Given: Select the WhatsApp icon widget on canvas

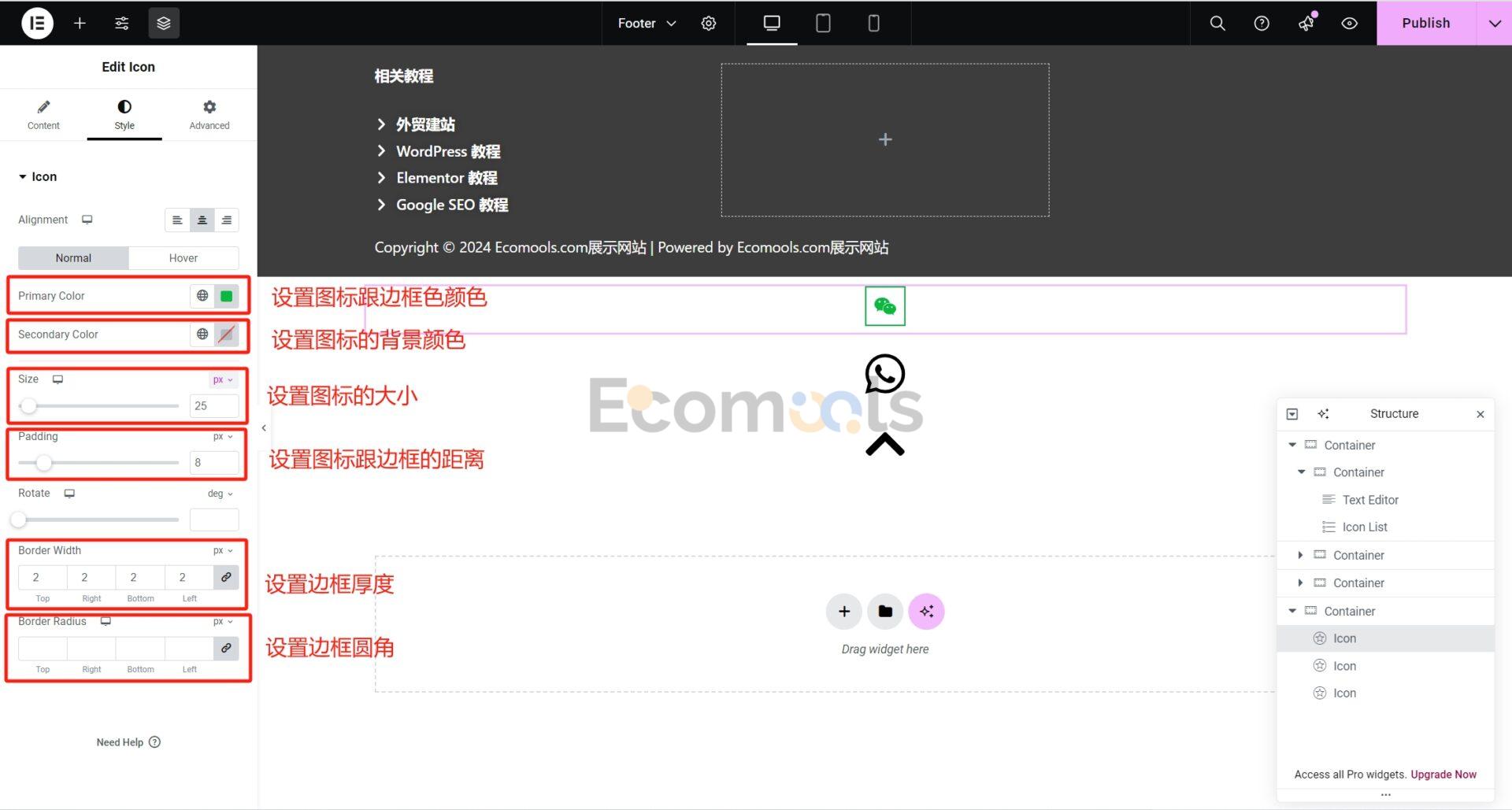Looking at the screenshot, I should point(885,374).
